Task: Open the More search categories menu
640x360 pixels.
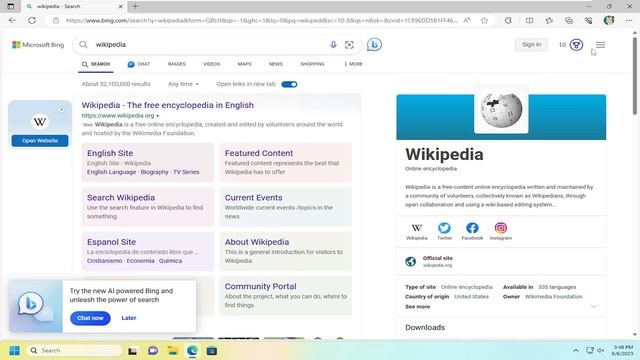Action: click(353, 64)
